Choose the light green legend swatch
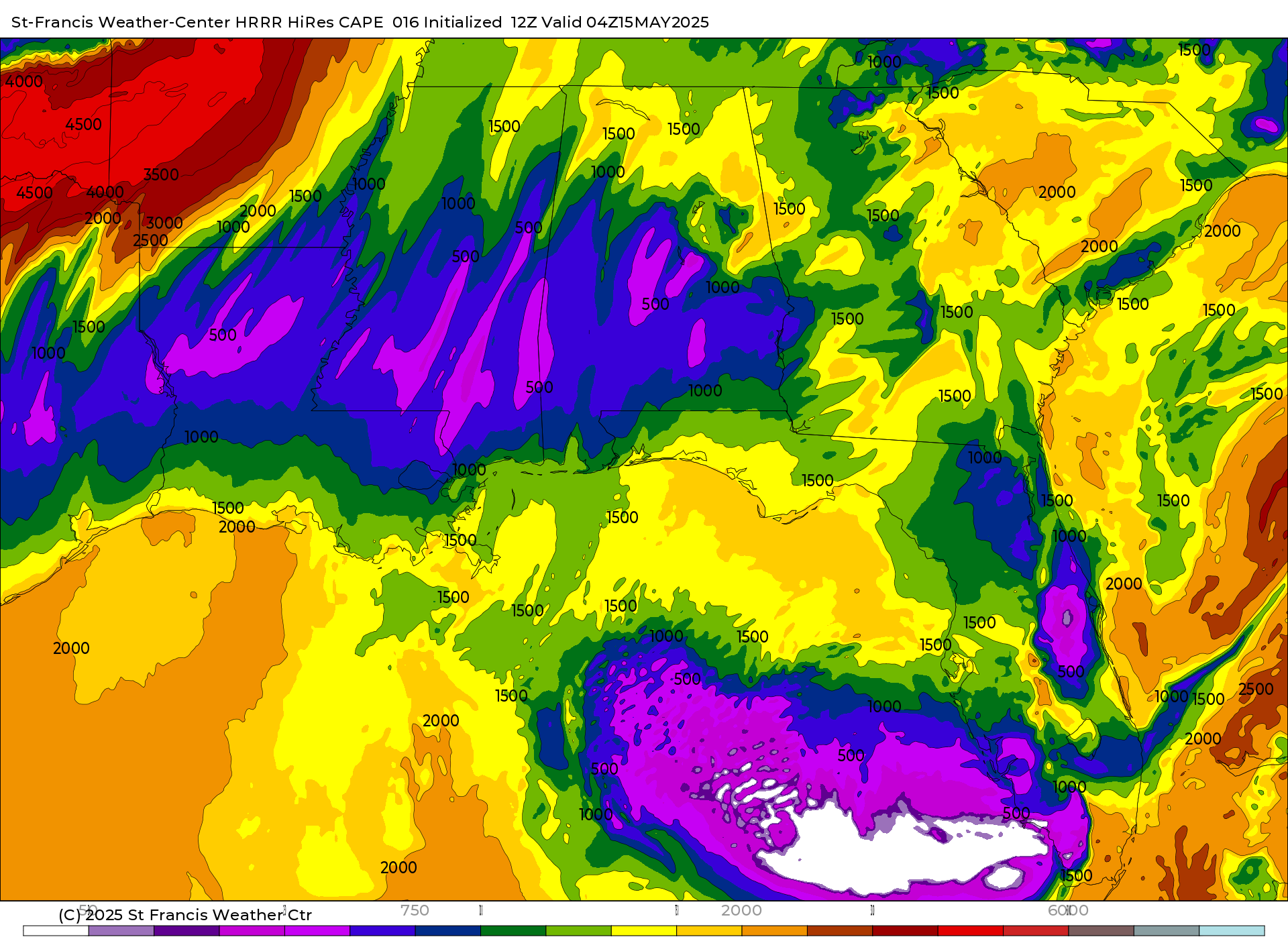Screen dimensions: 1288x939 click(578, 931)
